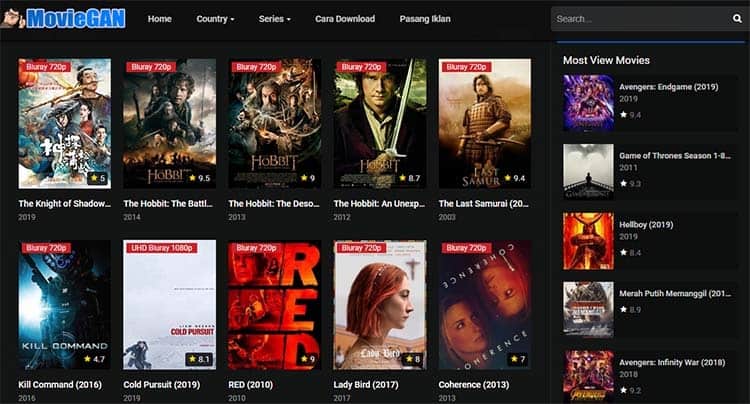Open Merah Putih Memanggil sidebar thumbnail
Image resolution: width=750 pixels, height=404 pixels.
click(x=588, y=310)
